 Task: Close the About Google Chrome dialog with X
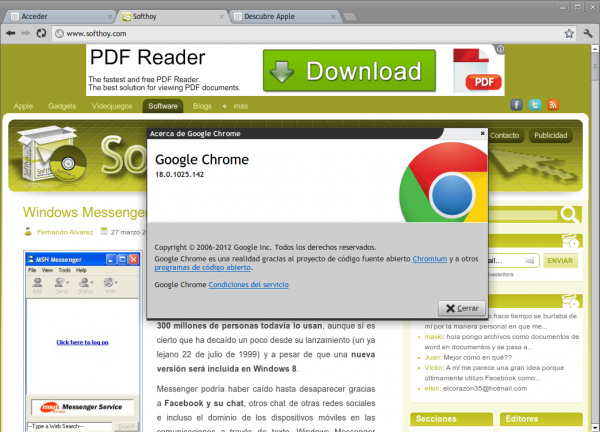tap(483, 133)
